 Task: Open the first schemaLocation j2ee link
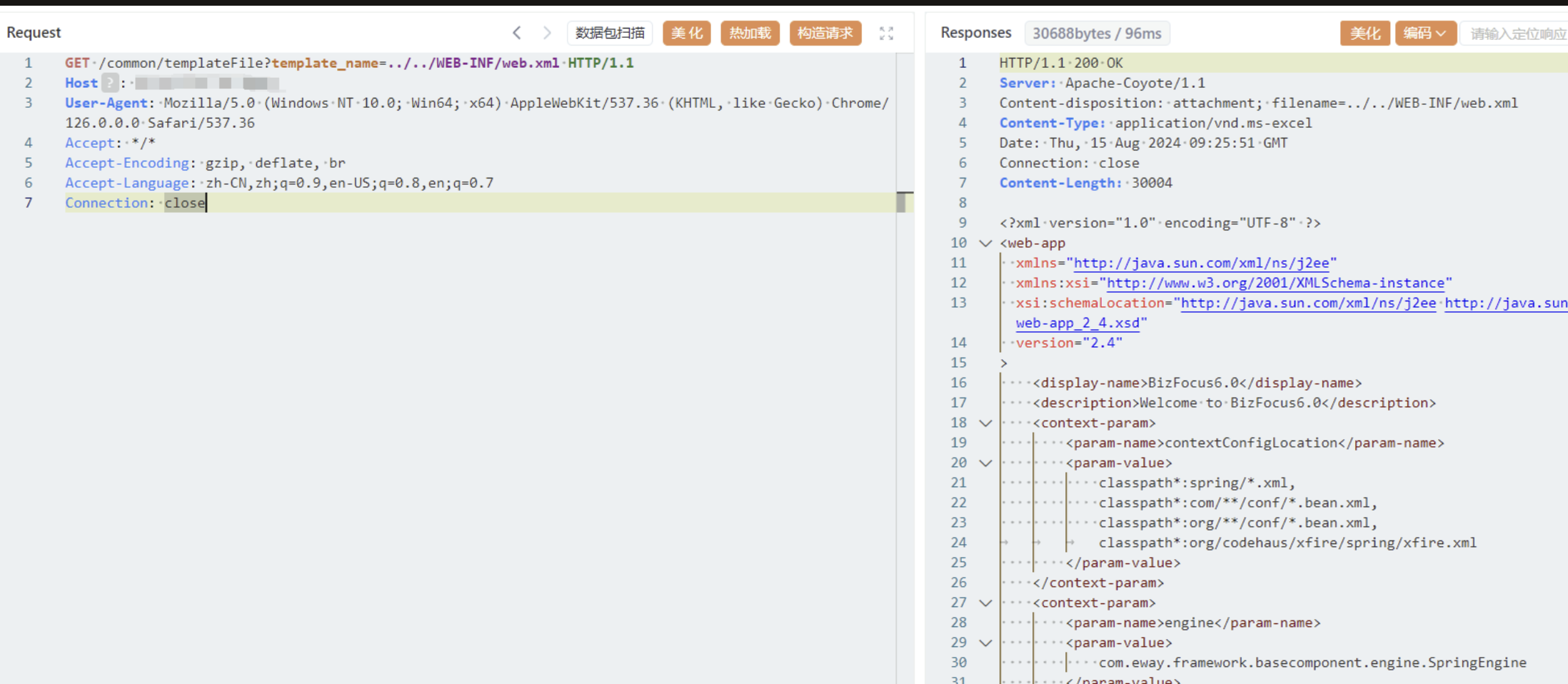tap(1308, 303)
